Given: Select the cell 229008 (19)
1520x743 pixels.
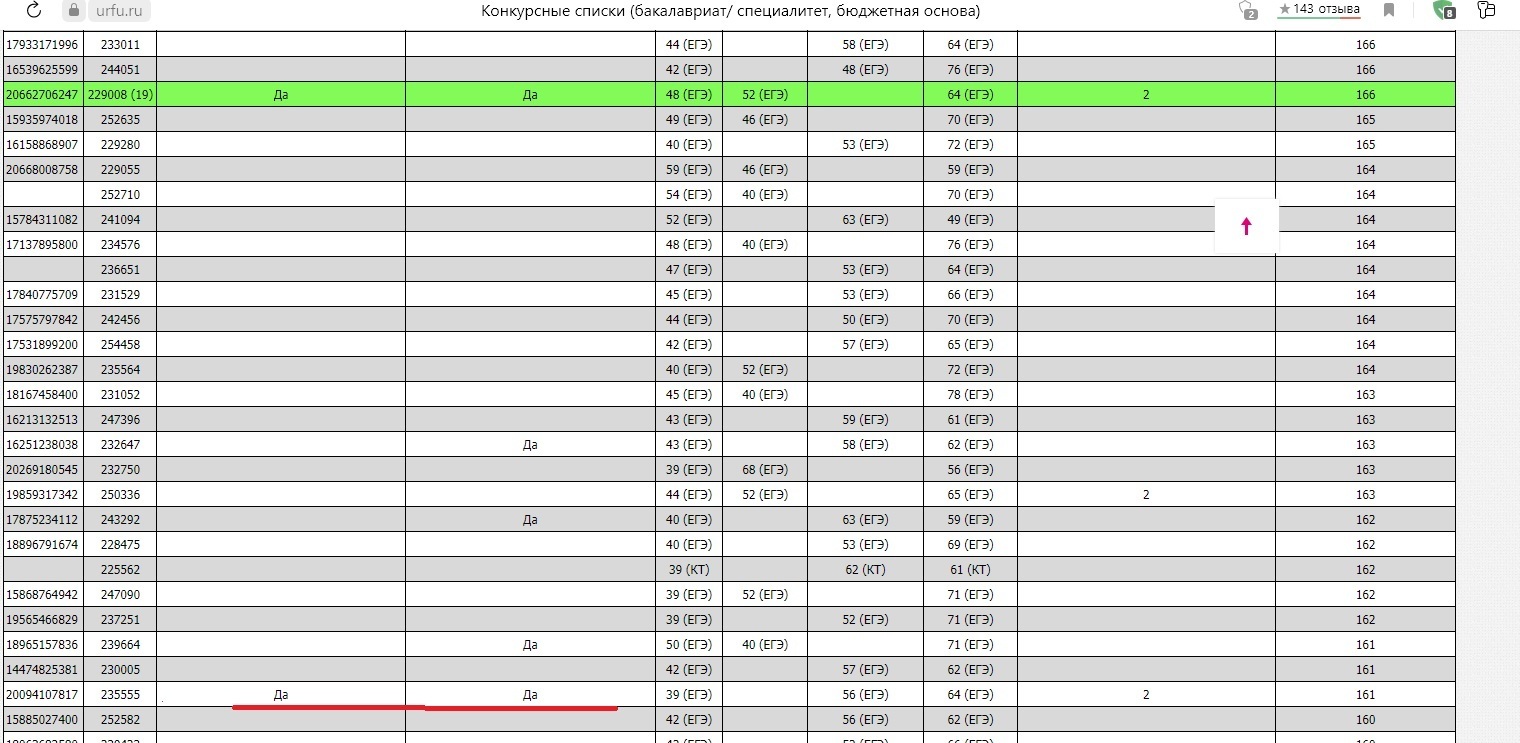Looking at the screenshot, I should click(x=120, y=95).
